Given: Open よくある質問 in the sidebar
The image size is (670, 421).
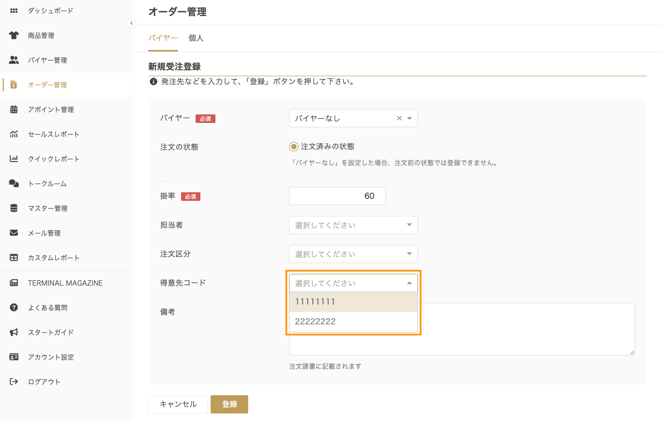Looking at the screenshot, I should [x=47, y=308].
